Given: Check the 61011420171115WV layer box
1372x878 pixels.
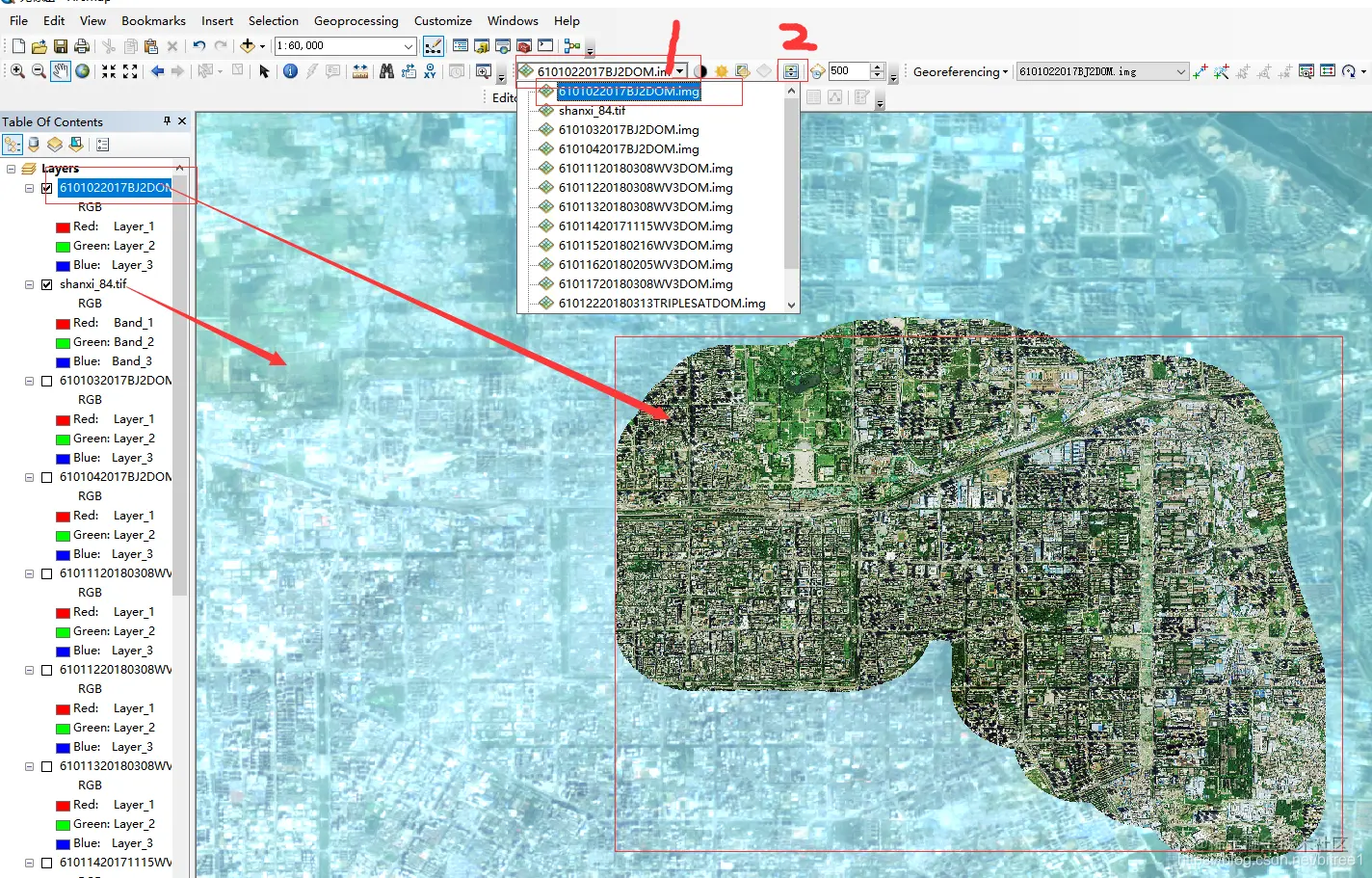Looking at the screenshot, I should [x=46, y=863].
